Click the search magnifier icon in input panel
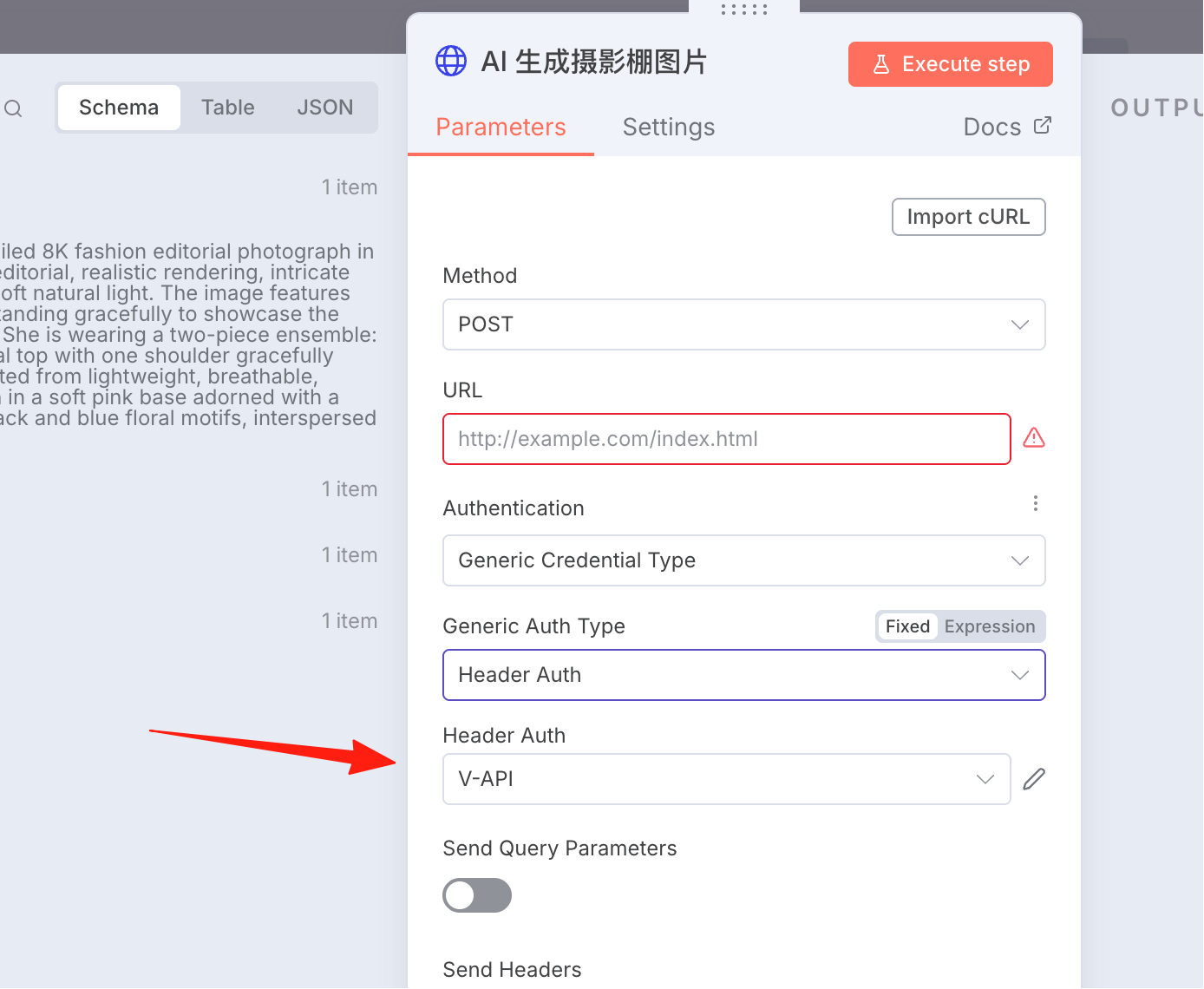Viewport: 1204px width, 989px height. [x=13, y=108]
